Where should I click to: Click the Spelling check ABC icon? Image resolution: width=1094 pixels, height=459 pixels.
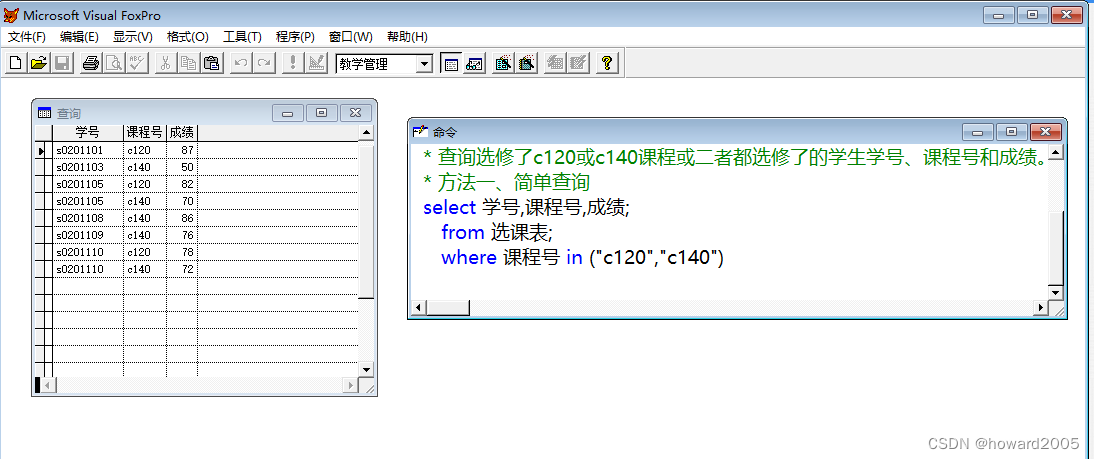137,63
